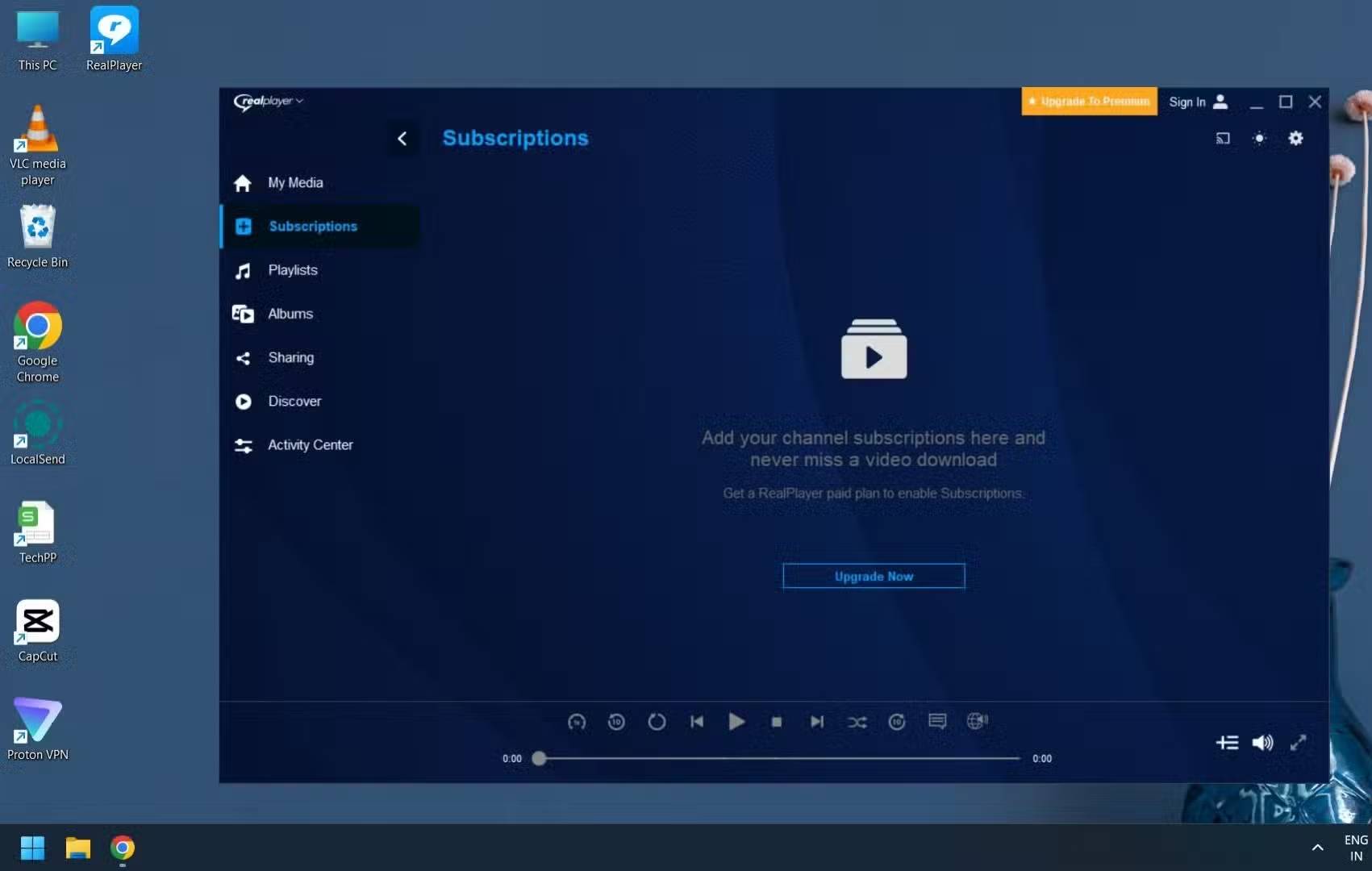Screen dimensions: 1372x871
Task: Skip to the previous track
Action: (x=697, y=722)
